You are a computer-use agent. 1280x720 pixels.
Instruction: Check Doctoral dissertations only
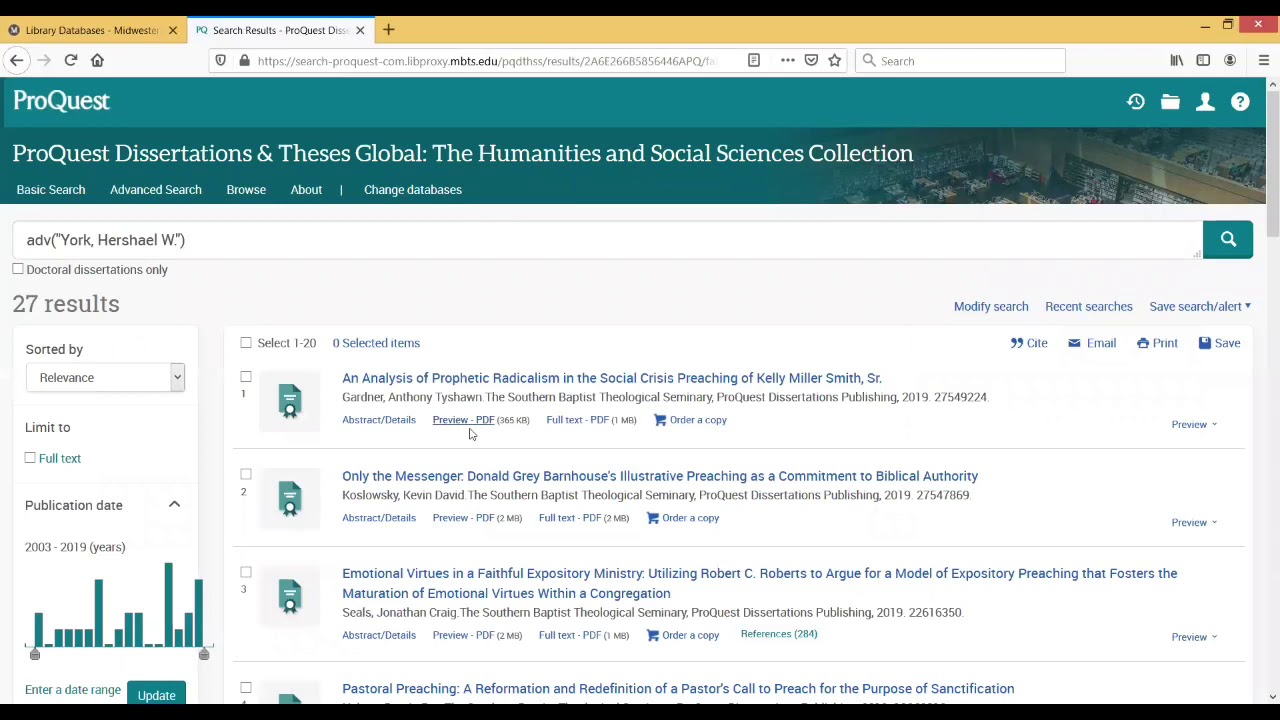click(18, 269)
